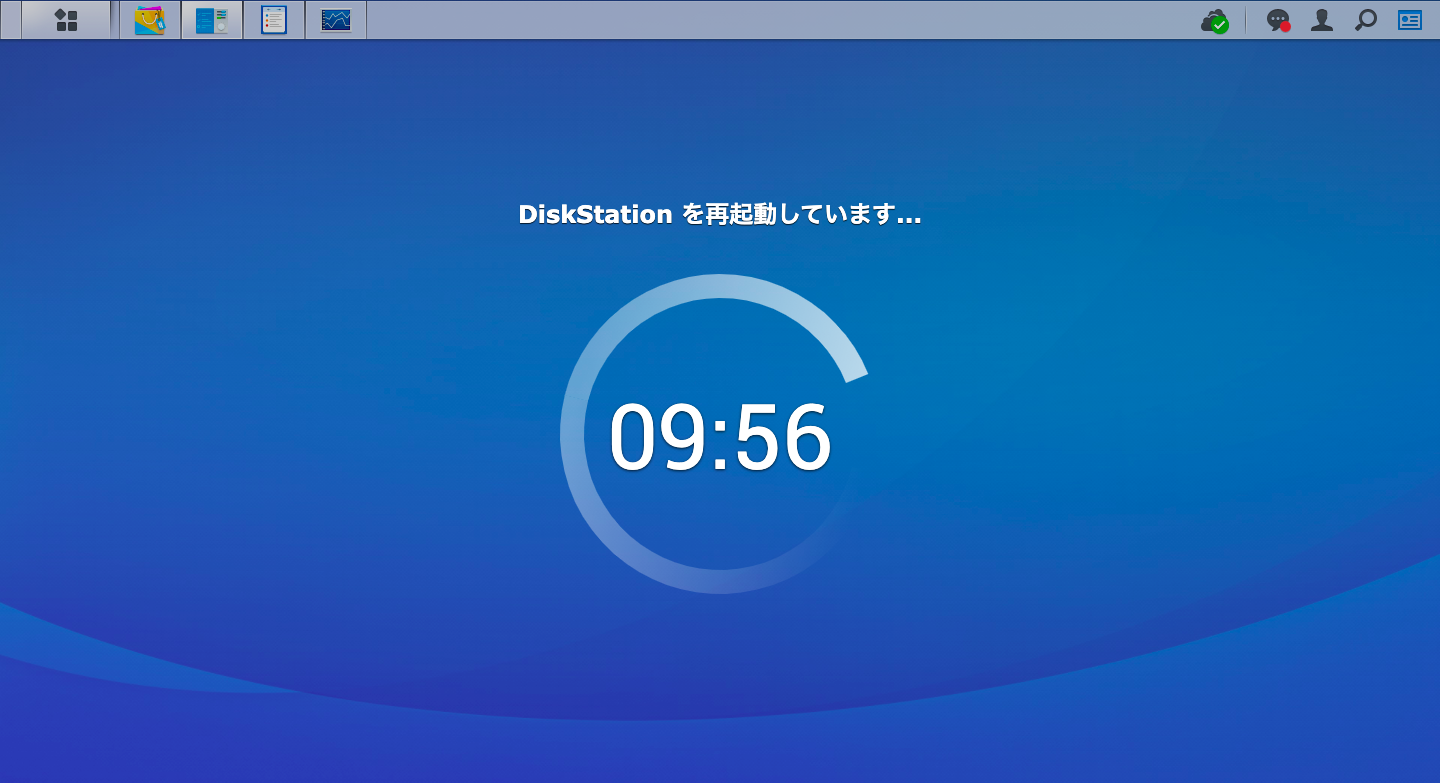
Task: Click the DiskStation を再起動しています... message
Action: [720, 214]
